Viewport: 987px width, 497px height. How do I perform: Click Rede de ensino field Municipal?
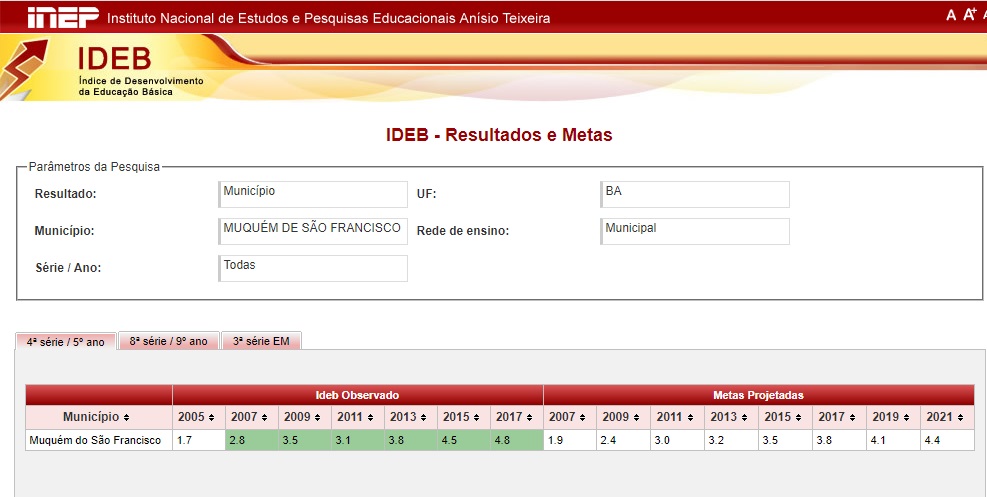[x=695, y=232]
